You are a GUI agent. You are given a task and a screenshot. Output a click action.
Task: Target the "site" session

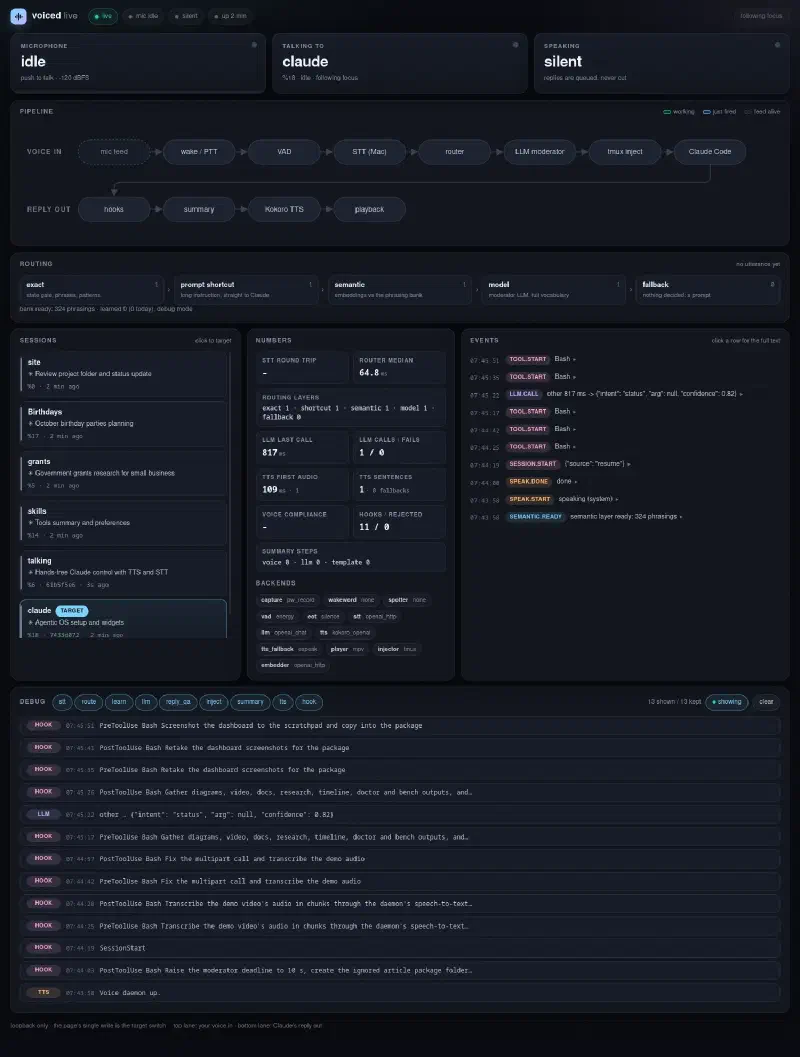[123, 374]
